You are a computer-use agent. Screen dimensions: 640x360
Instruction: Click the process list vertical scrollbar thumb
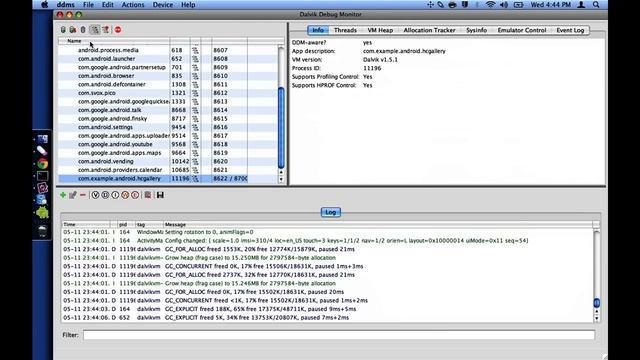281,128
